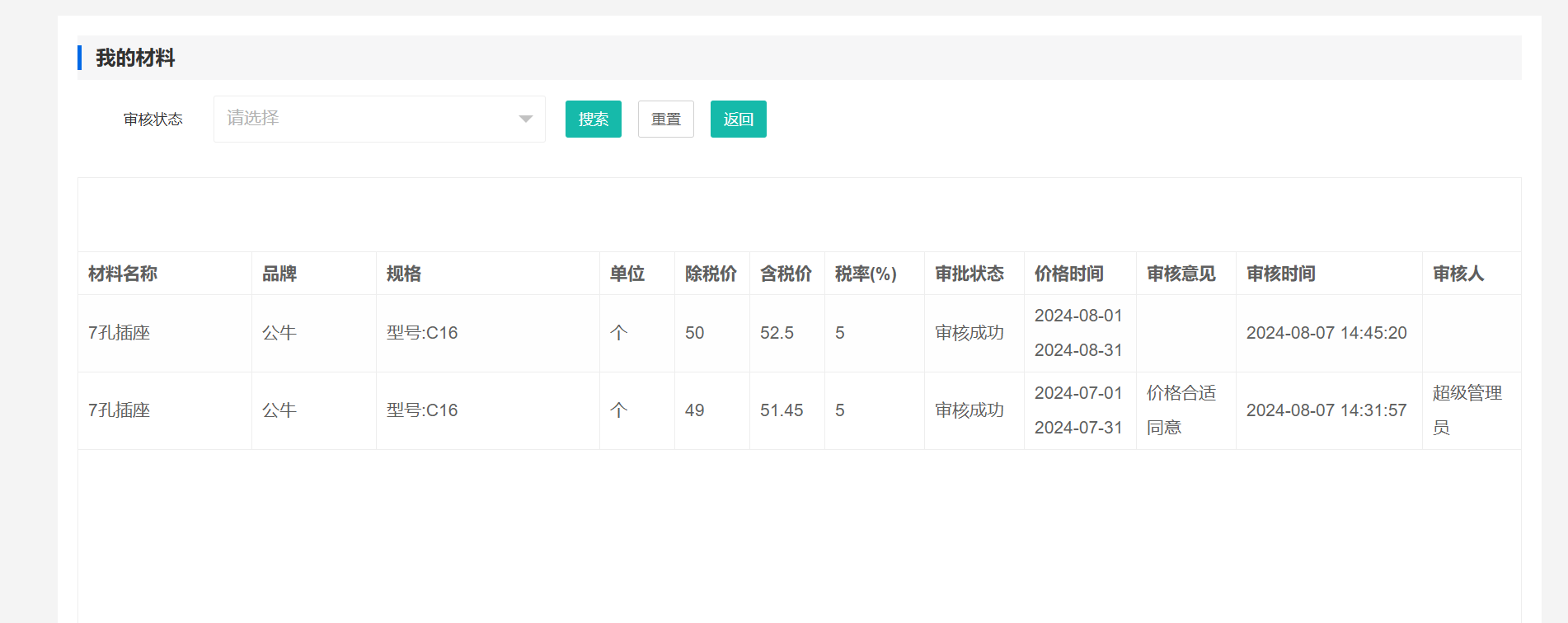Select the 价格时间 column header
The image size is (1568, 623).
1069,274
